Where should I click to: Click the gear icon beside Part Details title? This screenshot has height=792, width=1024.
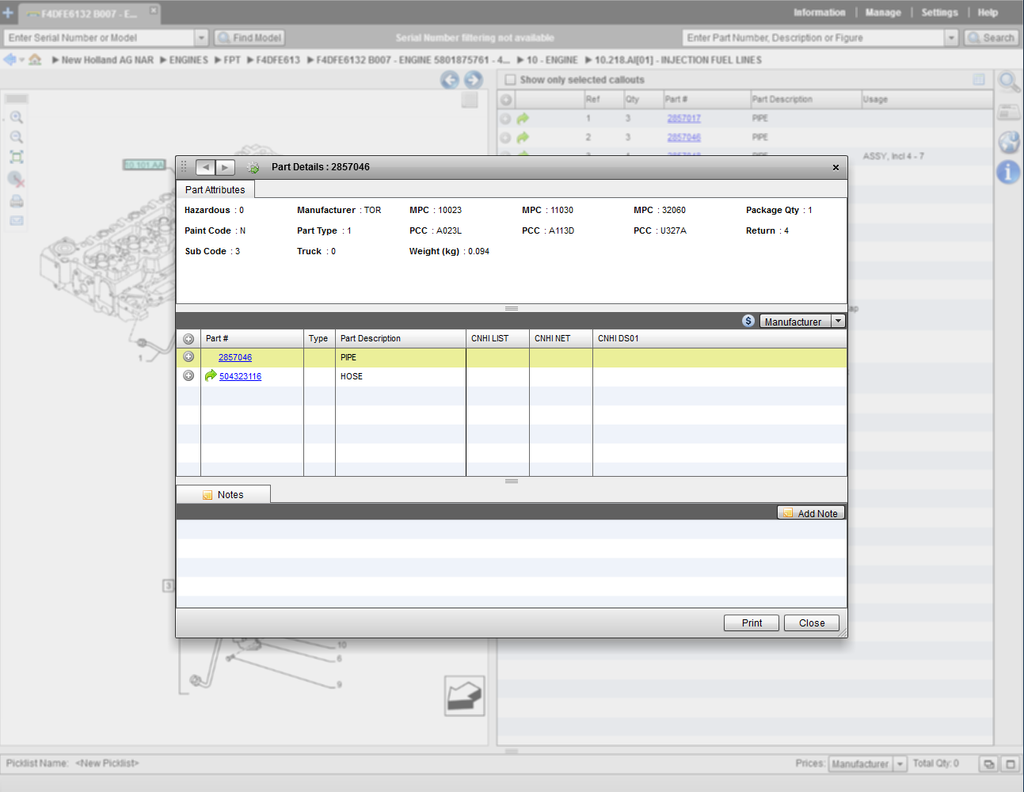253,167
